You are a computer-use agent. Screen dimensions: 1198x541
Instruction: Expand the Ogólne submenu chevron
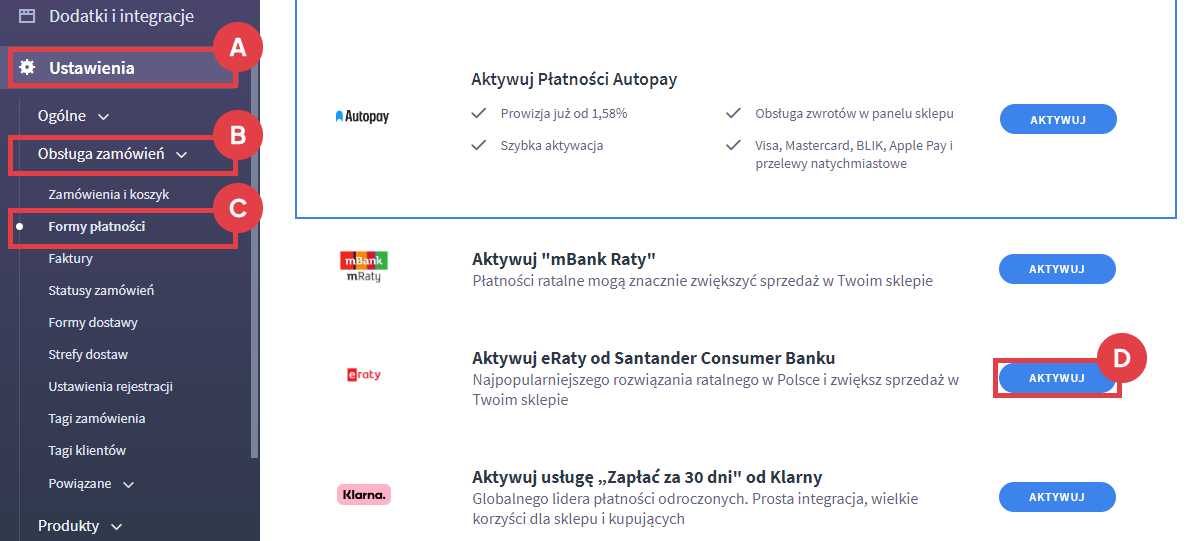[104, 116]
